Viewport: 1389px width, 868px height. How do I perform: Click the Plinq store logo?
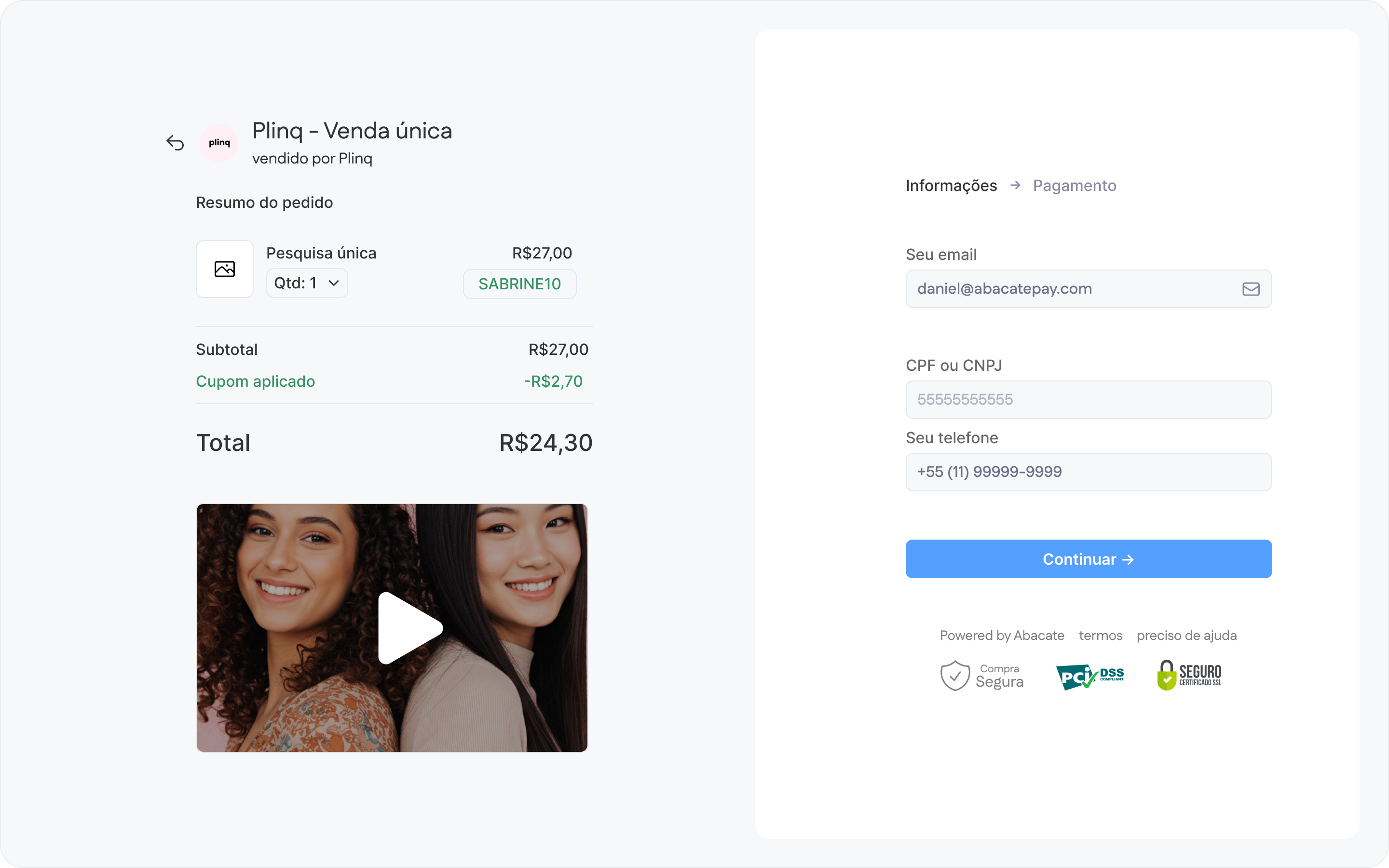[x=218, y=142]
